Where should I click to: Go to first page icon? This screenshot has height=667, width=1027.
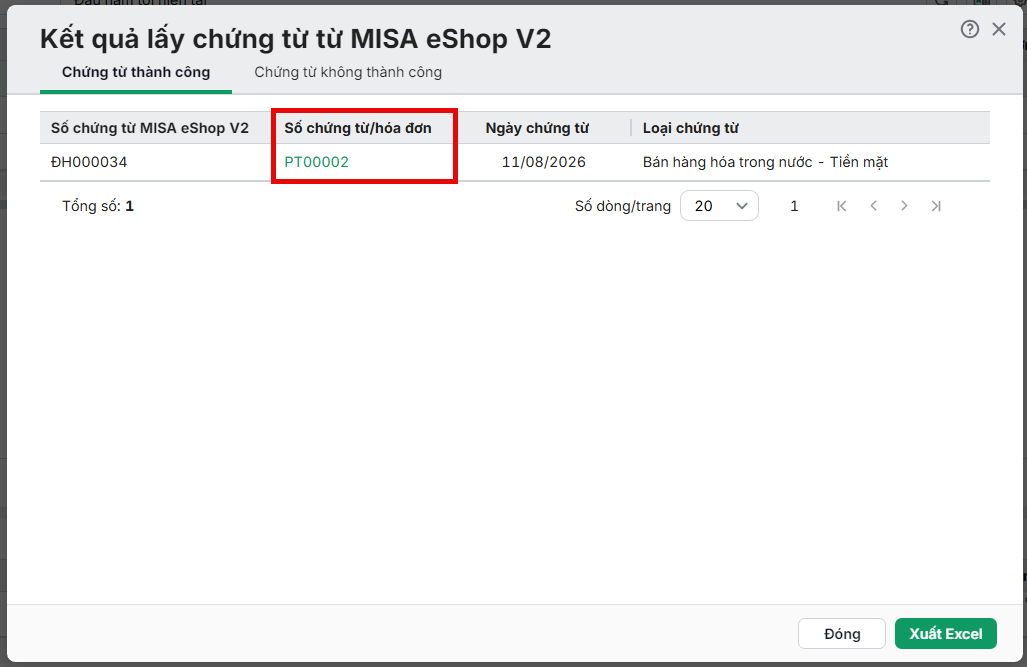(842, 206)
